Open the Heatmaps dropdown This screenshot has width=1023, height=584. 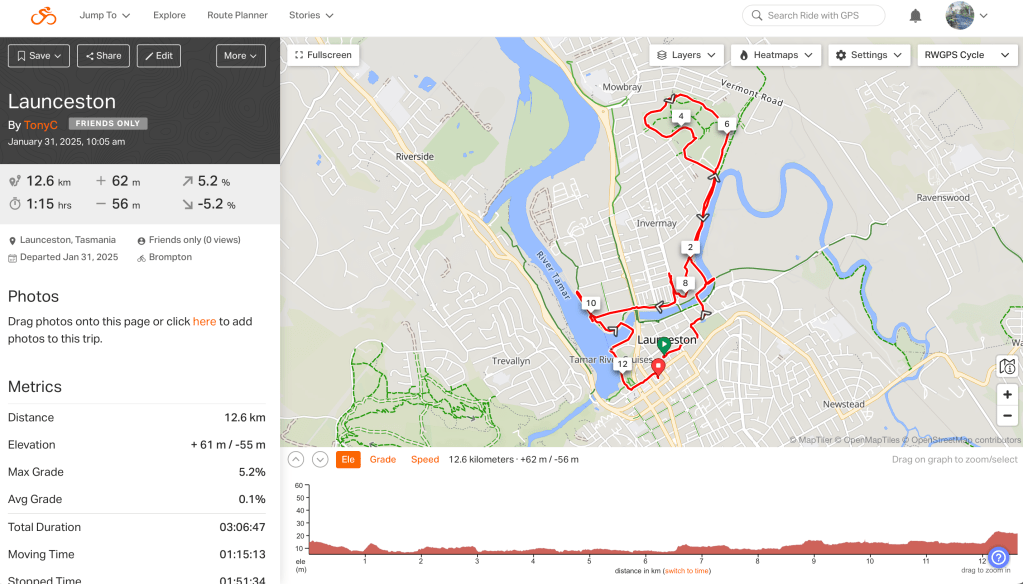776,55
